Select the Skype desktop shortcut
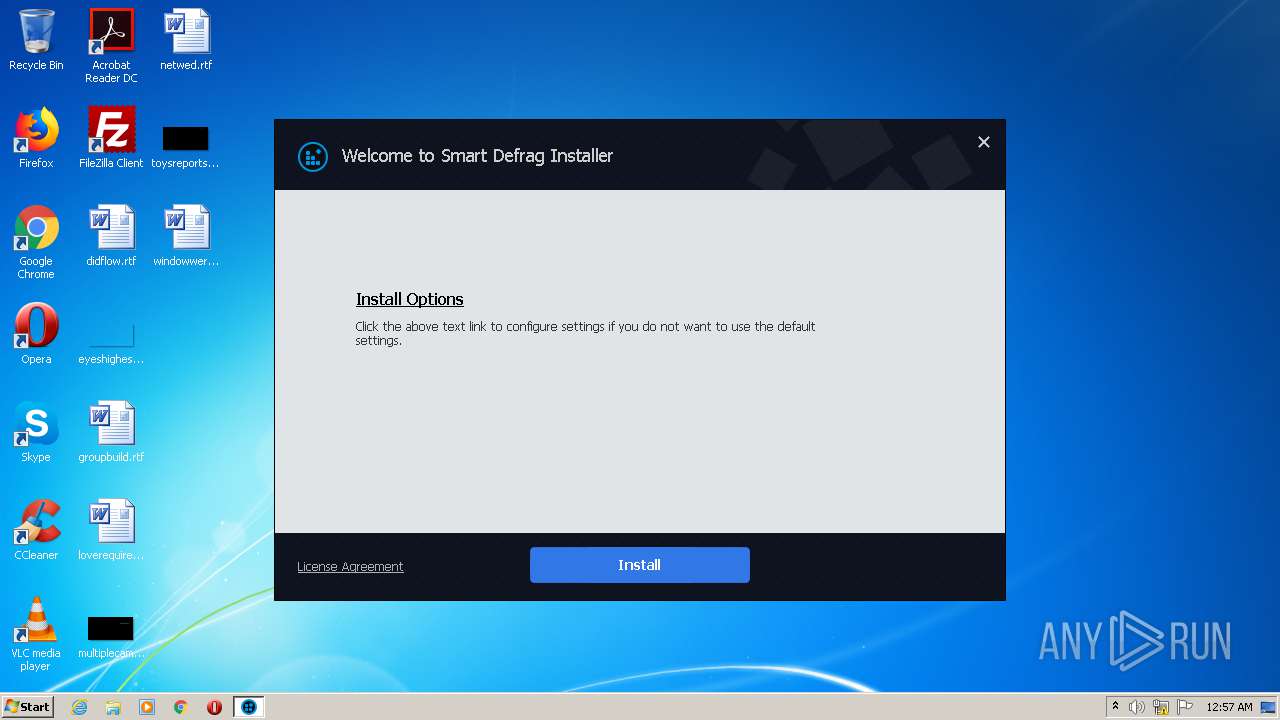The image size is (1280, 720). (36, 432)
